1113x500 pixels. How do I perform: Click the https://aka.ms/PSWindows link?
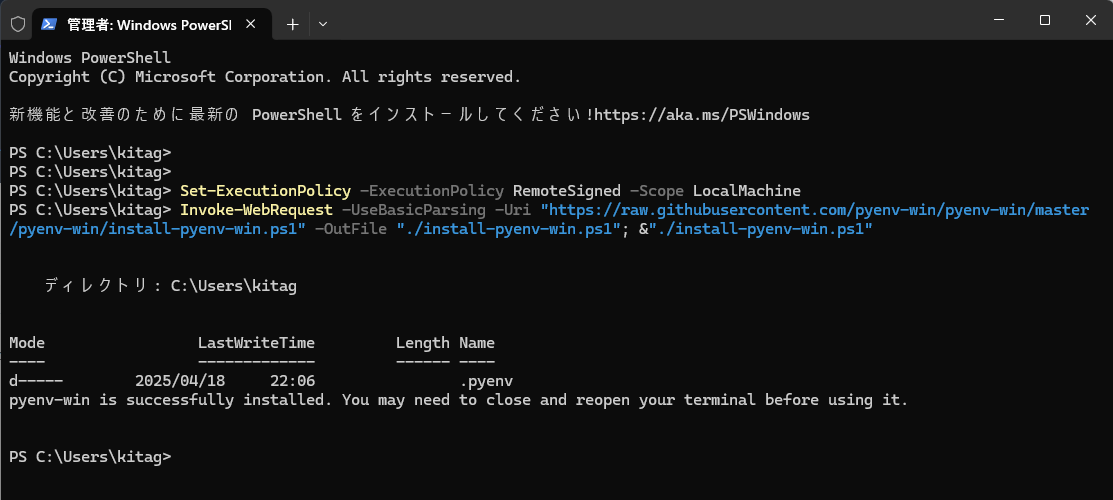[x=702, y=114]
